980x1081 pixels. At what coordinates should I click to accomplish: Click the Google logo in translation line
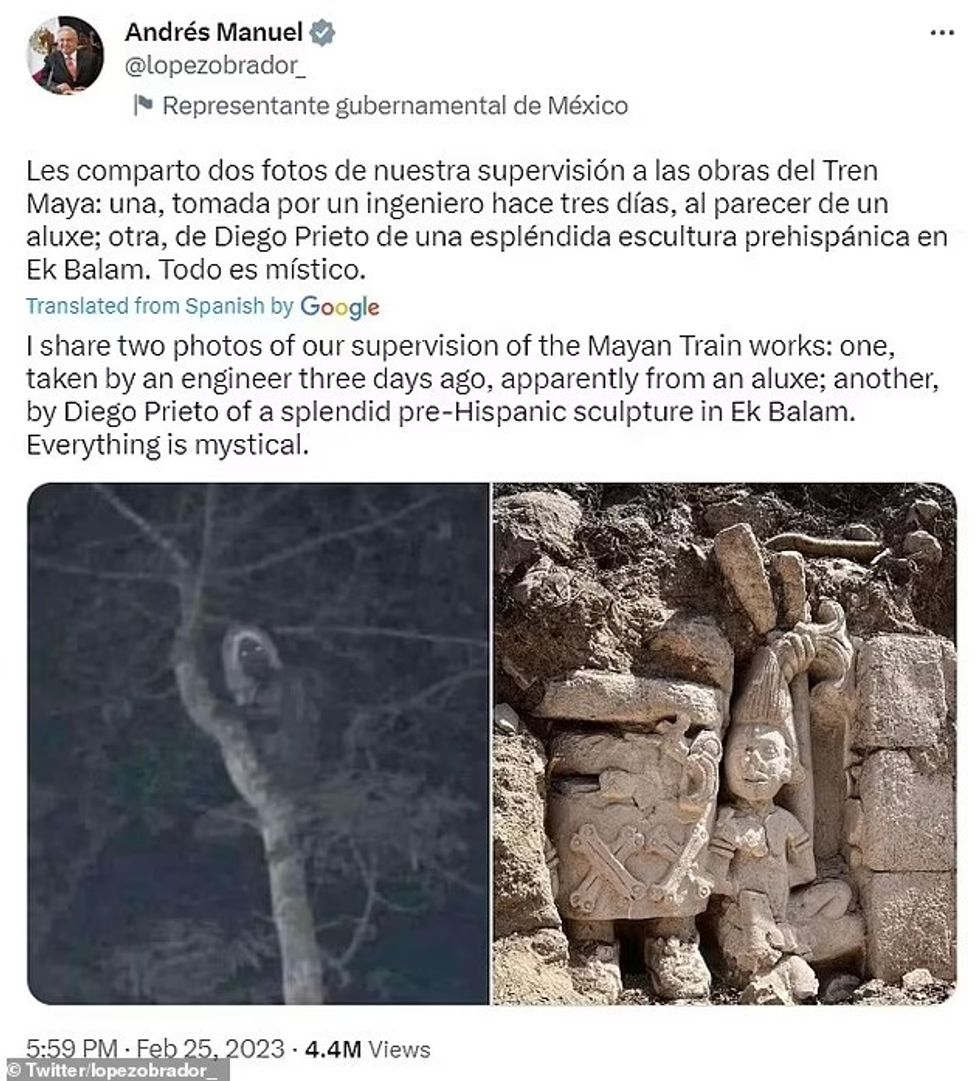coord(340,307)
